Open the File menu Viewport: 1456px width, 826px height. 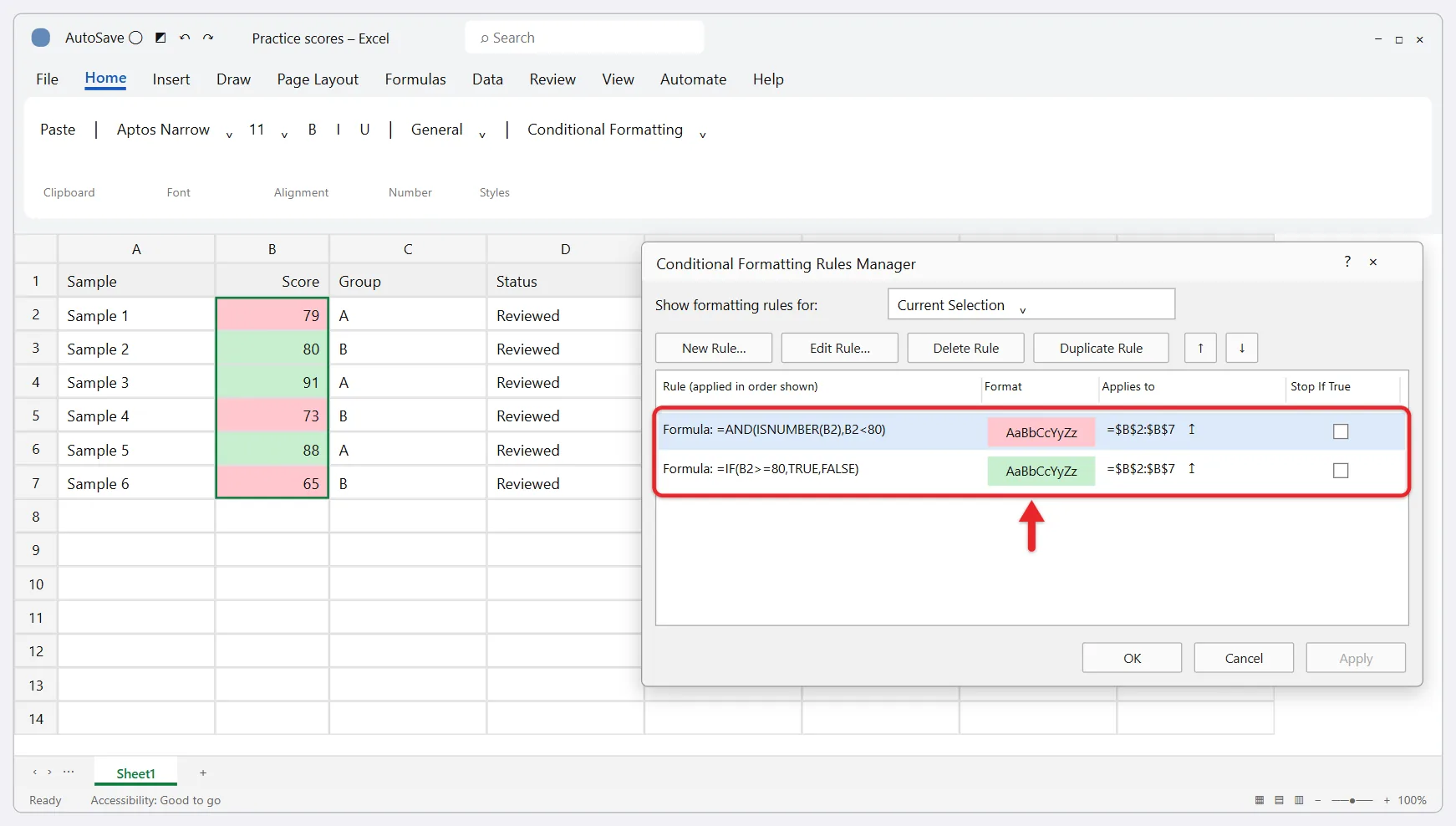tap(47, 79)
